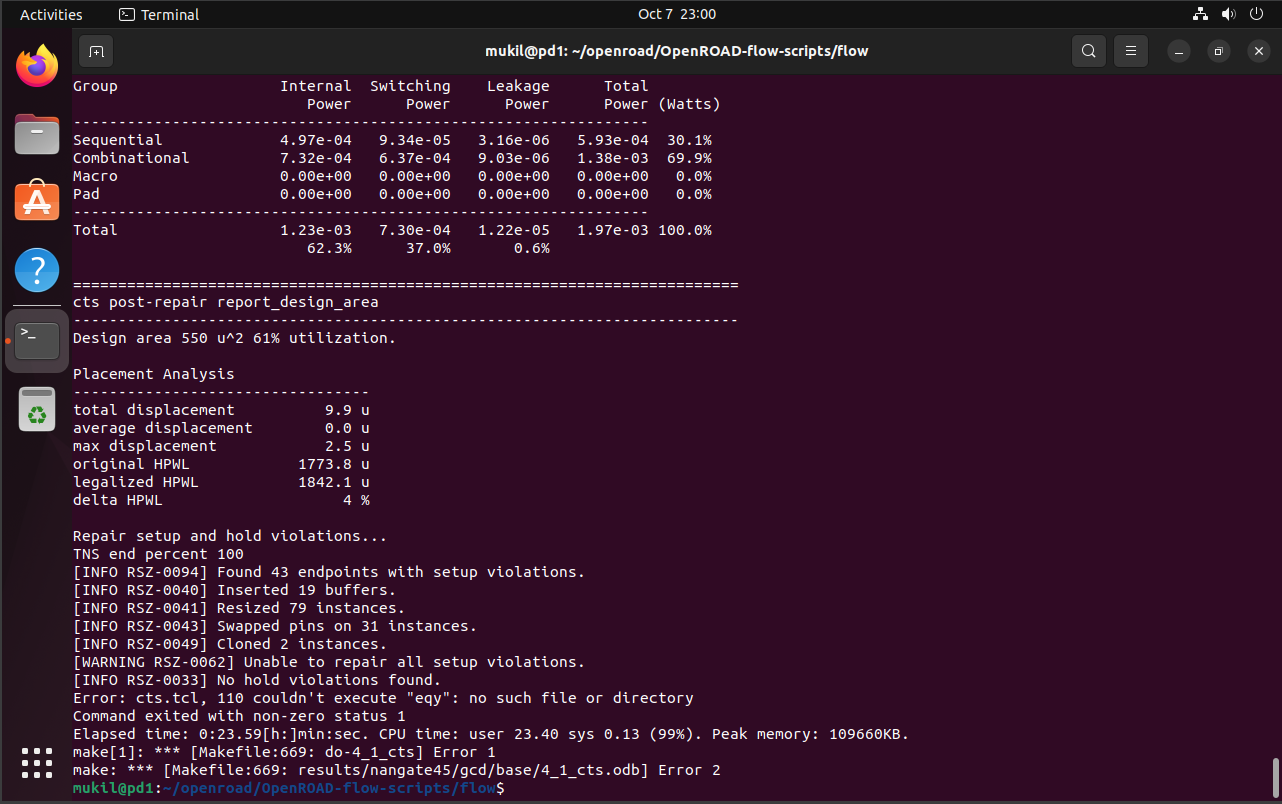The image size is (1282, 804).
Task: Launch Firefox from the dock
Action: 37,65
